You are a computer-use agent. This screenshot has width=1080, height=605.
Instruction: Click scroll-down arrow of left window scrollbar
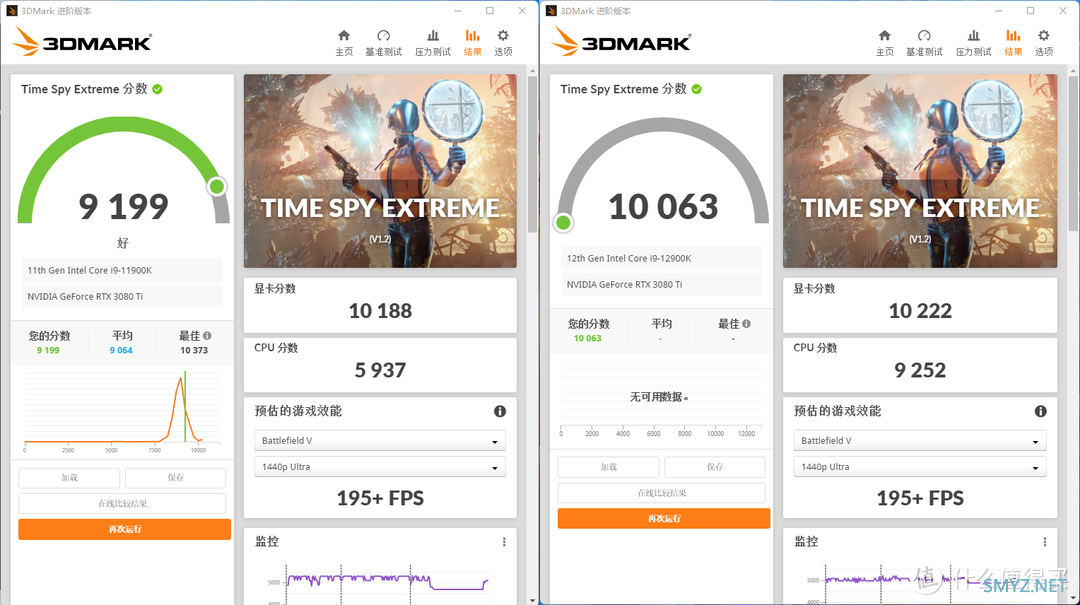(x=532, y=600)
